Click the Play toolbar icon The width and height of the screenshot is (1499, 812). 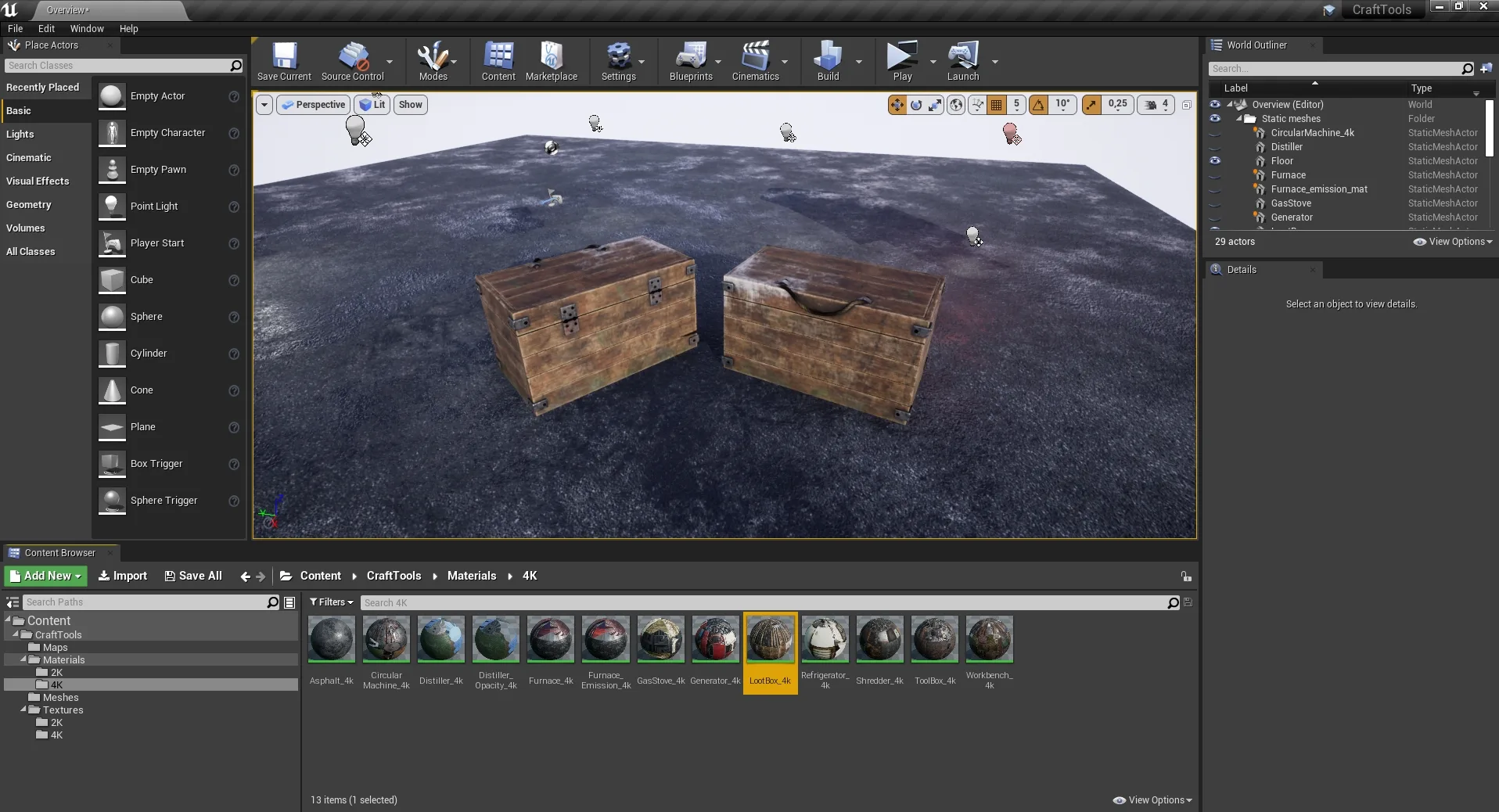[902, 61]
